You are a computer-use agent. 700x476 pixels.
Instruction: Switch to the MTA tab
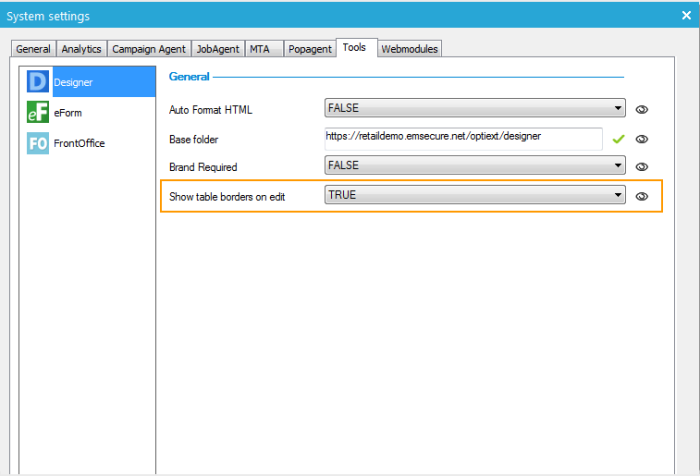pyautogui.click(x=260, y=49)
